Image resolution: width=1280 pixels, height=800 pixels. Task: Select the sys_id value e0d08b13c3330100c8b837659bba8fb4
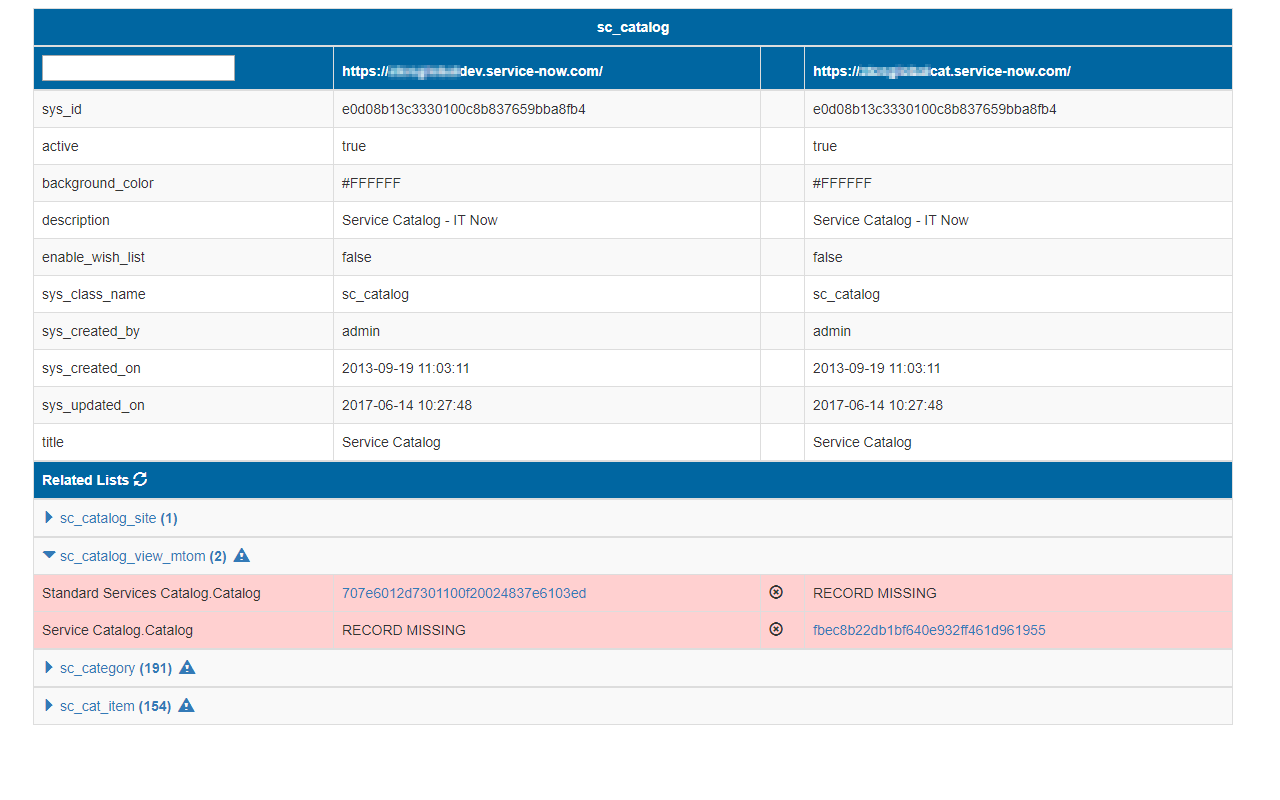pos(463,108)
